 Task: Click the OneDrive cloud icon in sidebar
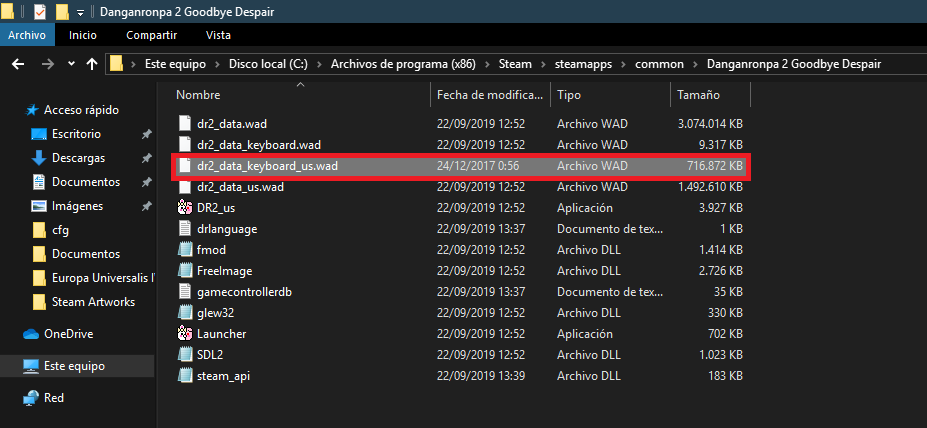click(31, 334)
